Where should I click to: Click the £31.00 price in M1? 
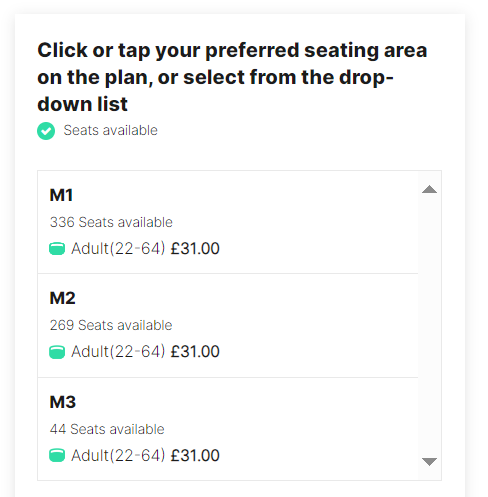point(195,249)
